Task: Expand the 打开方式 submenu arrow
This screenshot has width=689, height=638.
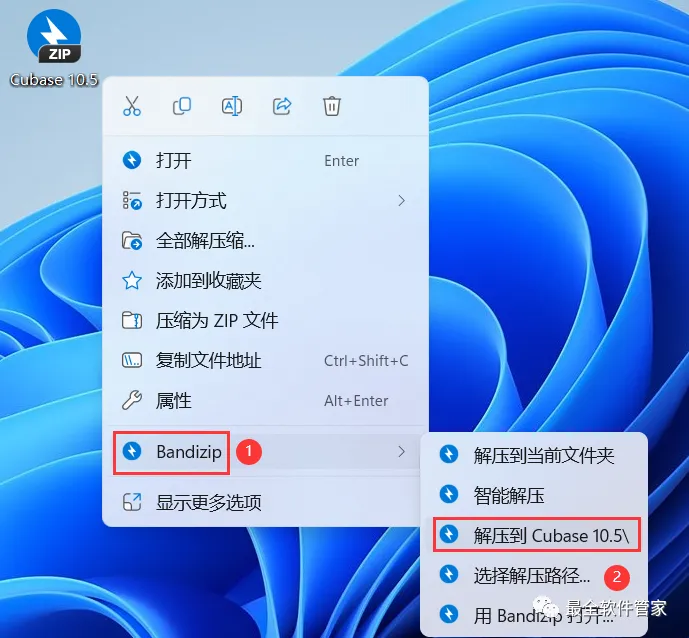Action: pos(401,201)
